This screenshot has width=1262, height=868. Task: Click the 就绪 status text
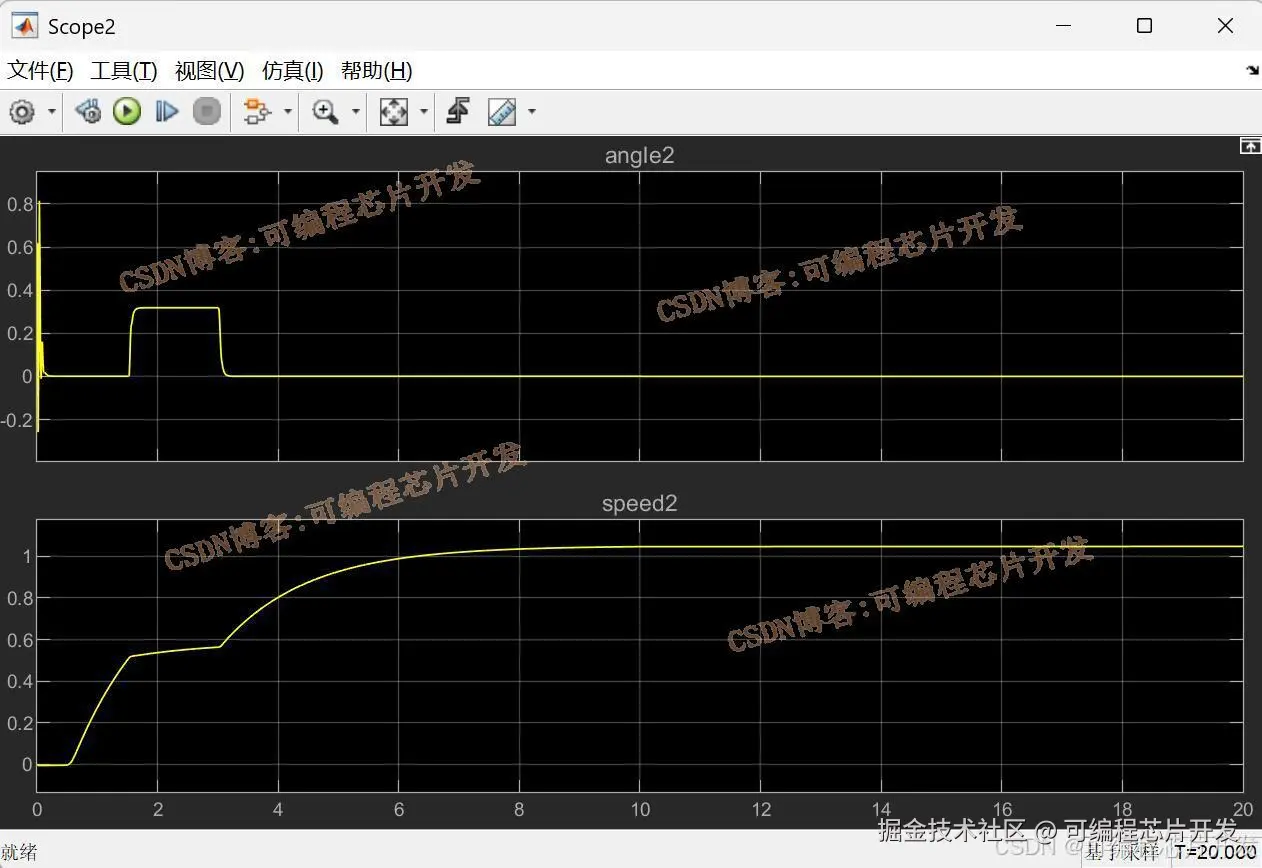click(x=20, y=852)
